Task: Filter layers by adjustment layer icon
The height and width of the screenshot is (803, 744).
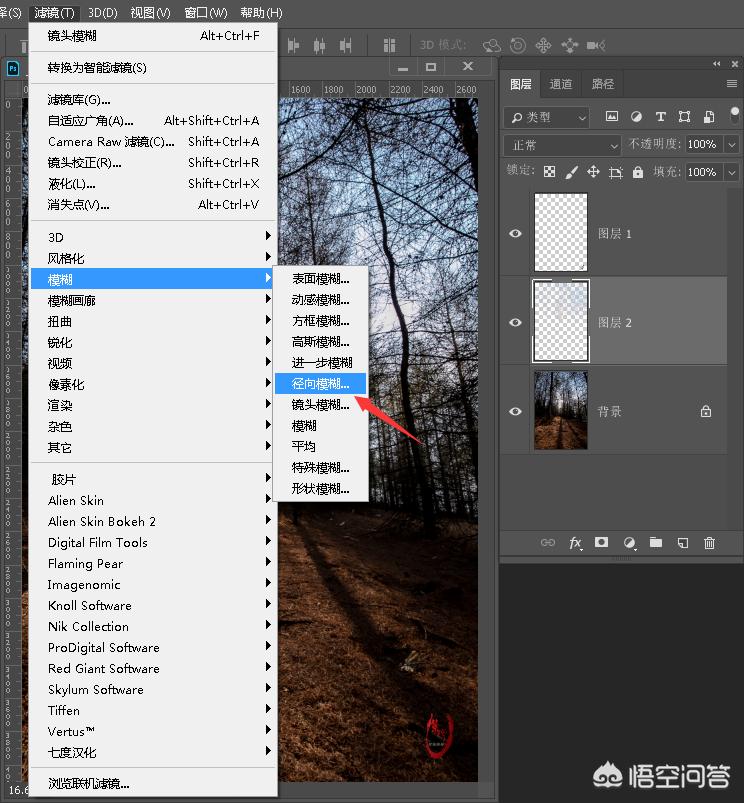Action: (636, 117)
